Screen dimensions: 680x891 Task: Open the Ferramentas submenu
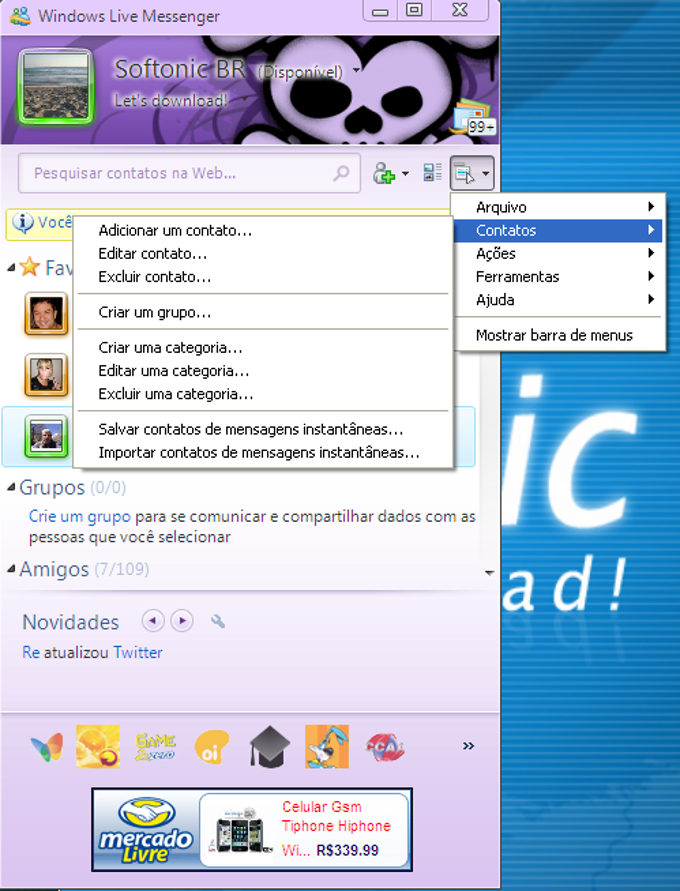point(558,277)
